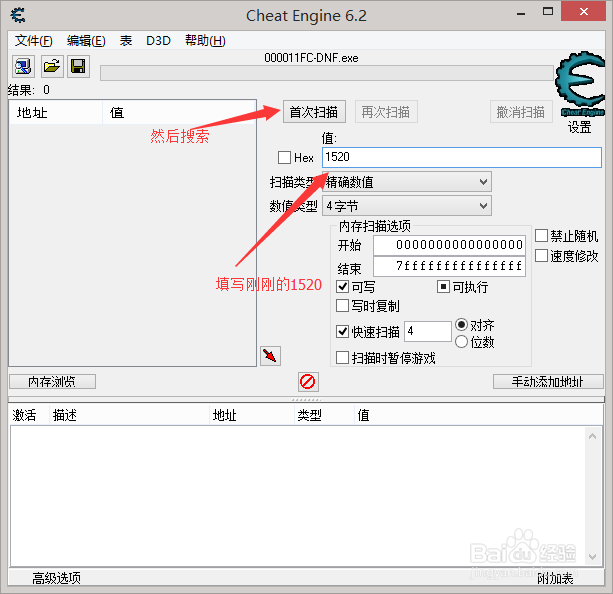
Task: Click the 类型 column header in address table
Action: click(324, 415)
